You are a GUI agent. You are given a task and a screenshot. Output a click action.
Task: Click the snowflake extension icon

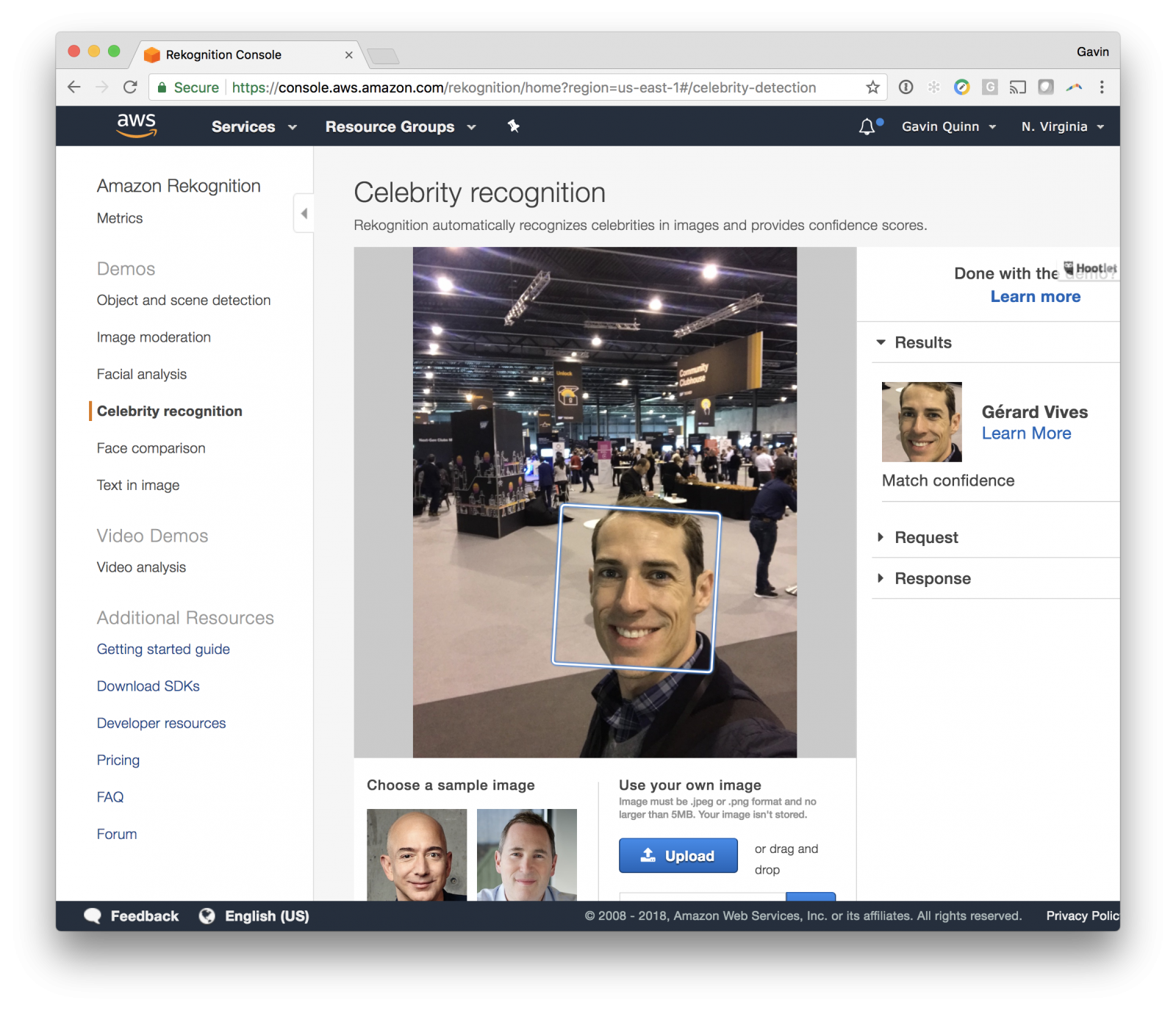pos(933,87)
